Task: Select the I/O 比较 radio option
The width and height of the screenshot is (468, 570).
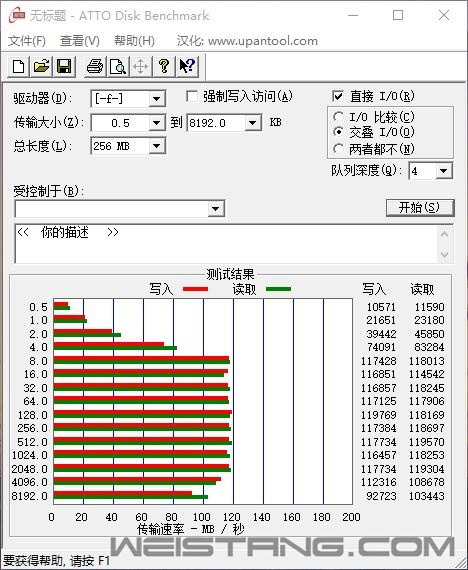Action: (x=338, y=117)
